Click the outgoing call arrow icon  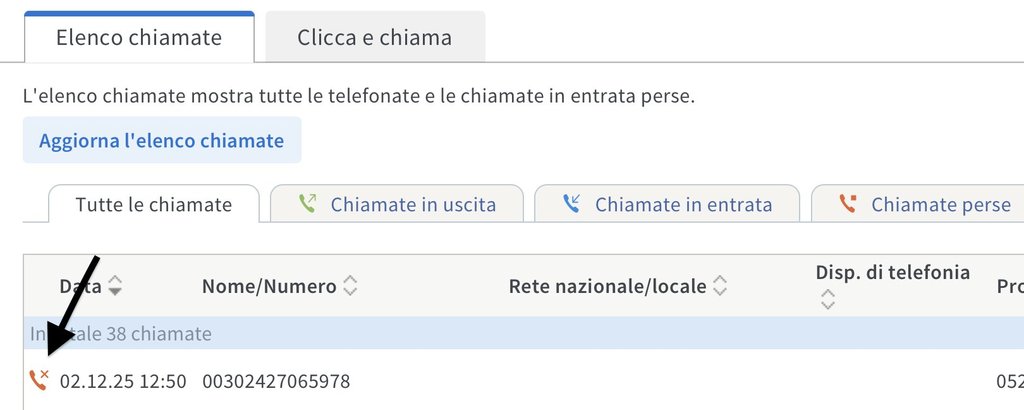point(308,204)
